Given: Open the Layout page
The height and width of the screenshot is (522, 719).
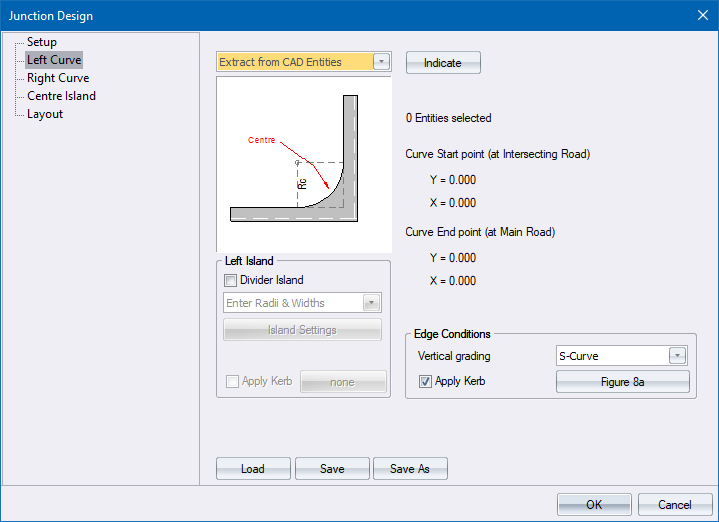Looking at the screenshot, I should tap(45, 114).
